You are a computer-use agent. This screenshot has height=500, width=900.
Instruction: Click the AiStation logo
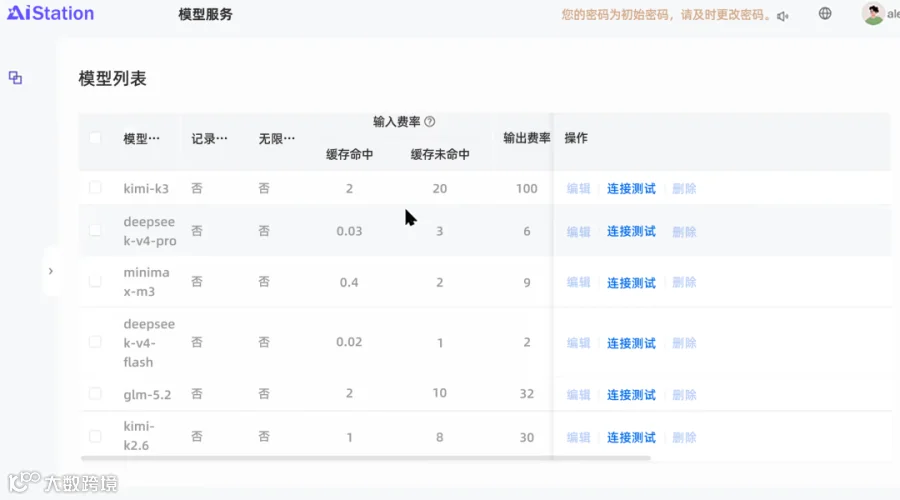[51, 13]
